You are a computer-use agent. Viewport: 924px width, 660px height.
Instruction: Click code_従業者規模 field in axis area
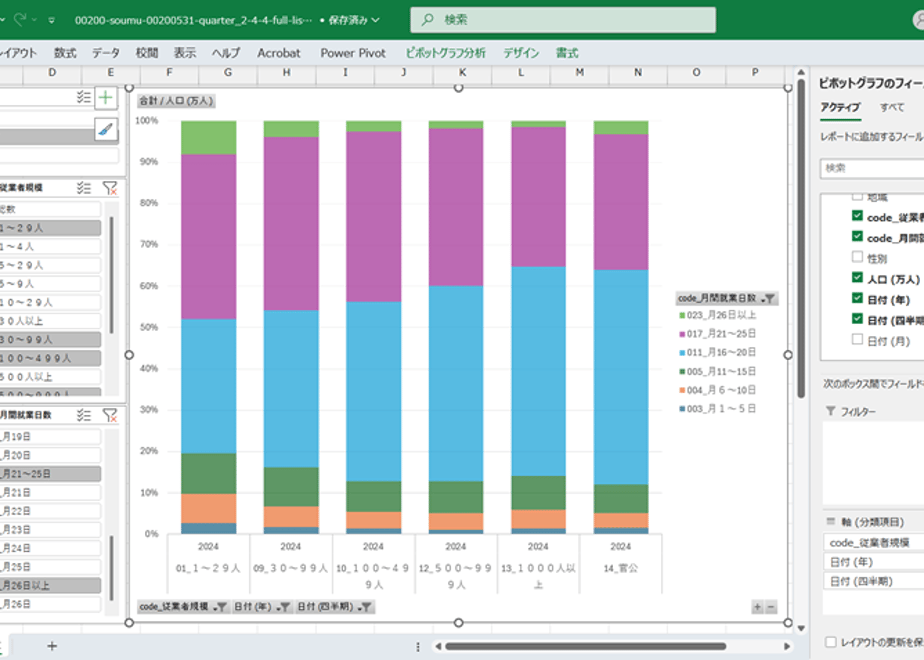coord(873,543)
